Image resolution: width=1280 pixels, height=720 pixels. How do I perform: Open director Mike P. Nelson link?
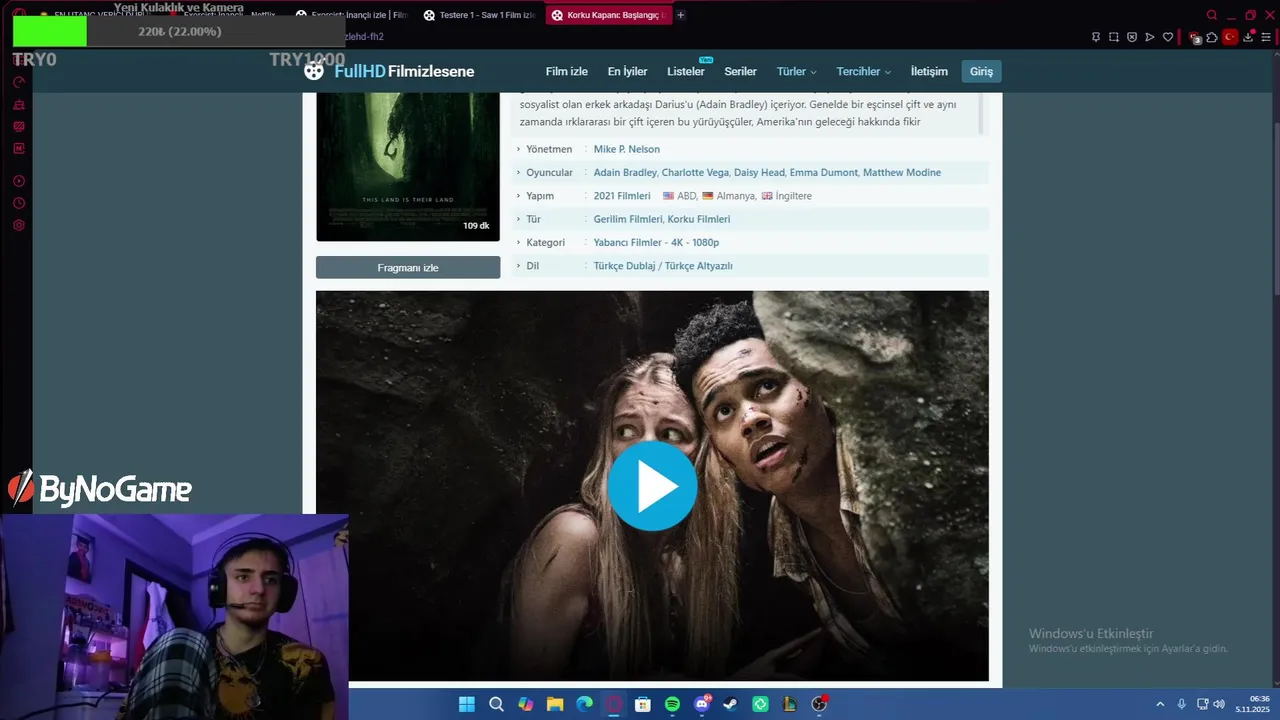coord(626,149)
